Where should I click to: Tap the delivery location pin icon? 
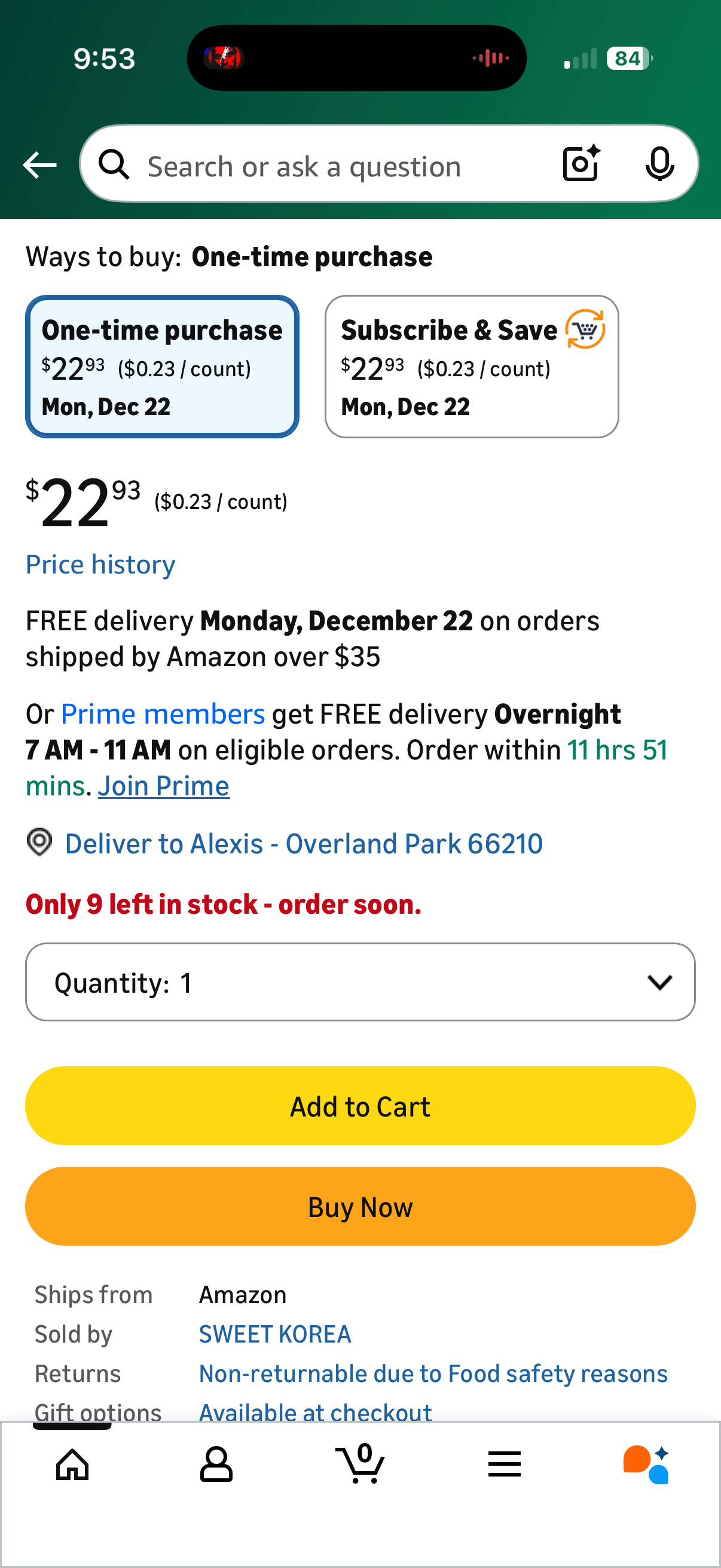39,843
